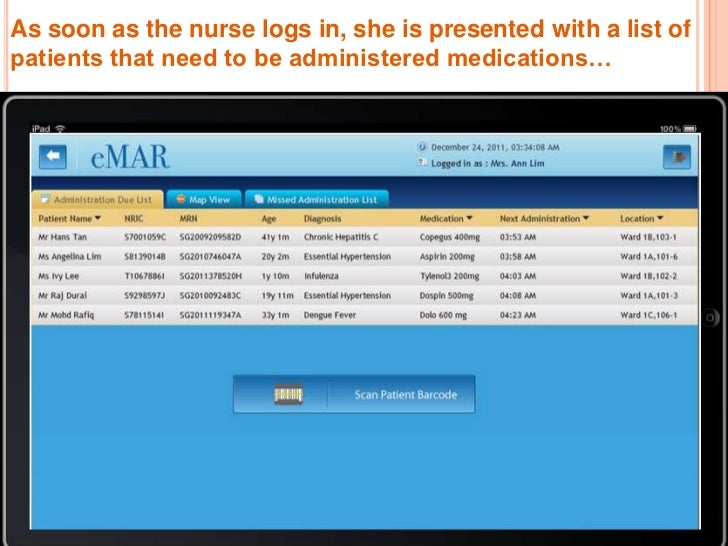Open the Location column sort dropdown
Viewport: 728px width, 546px height.
pos(660,218)
